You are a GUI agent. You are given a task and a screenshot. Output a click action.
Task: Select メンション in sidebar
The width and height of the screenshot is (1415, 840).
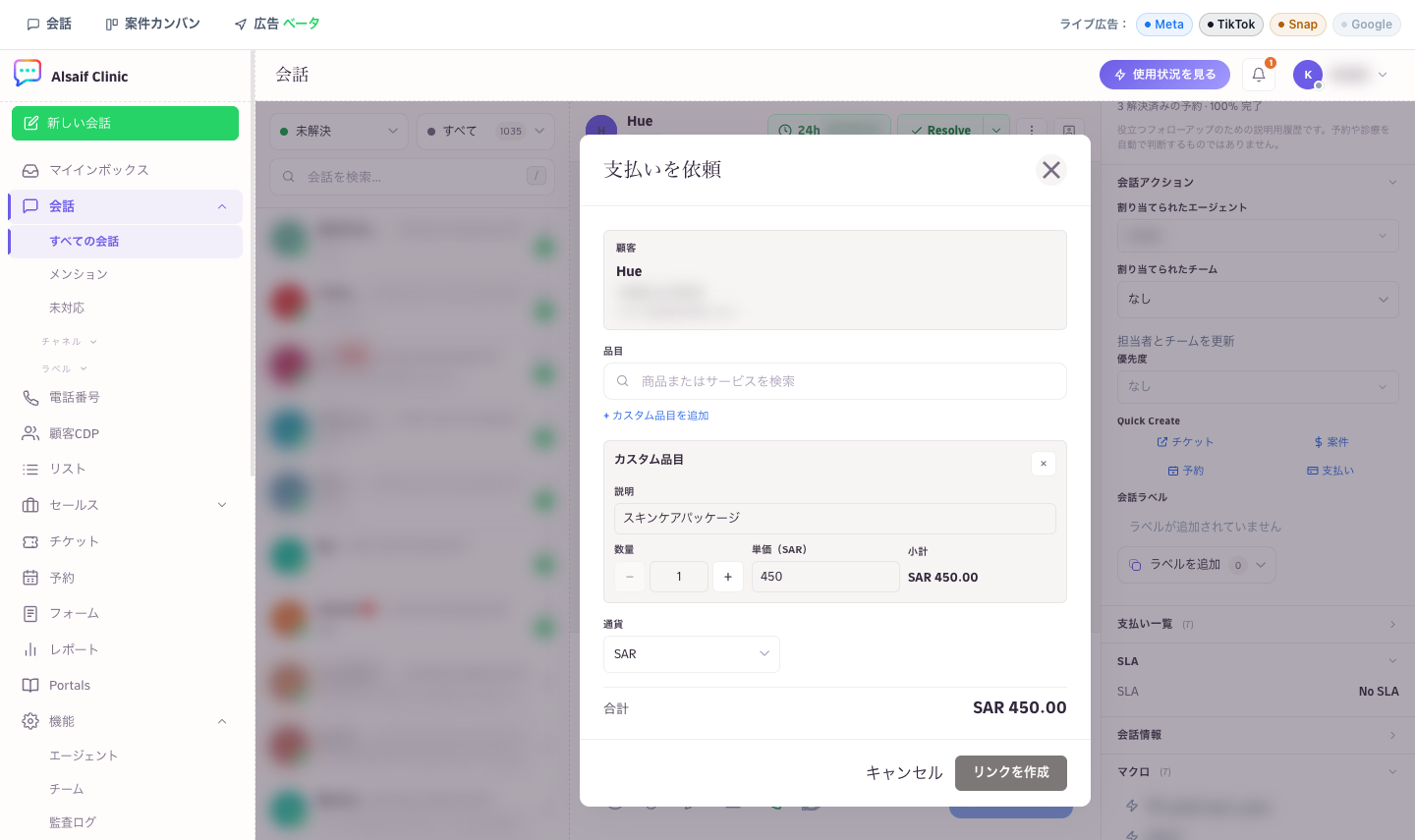point(79,274)
